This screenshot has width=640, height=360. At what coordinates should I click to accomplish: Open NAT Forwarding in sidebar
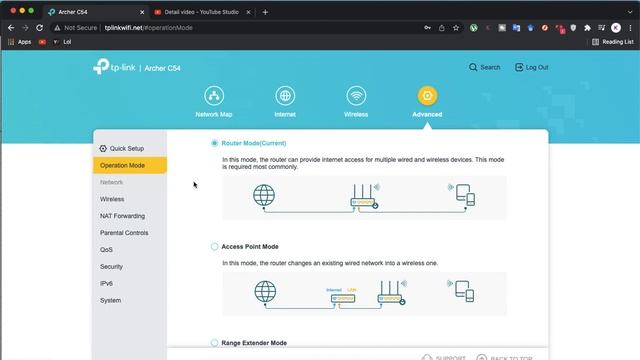coord(122,216)
